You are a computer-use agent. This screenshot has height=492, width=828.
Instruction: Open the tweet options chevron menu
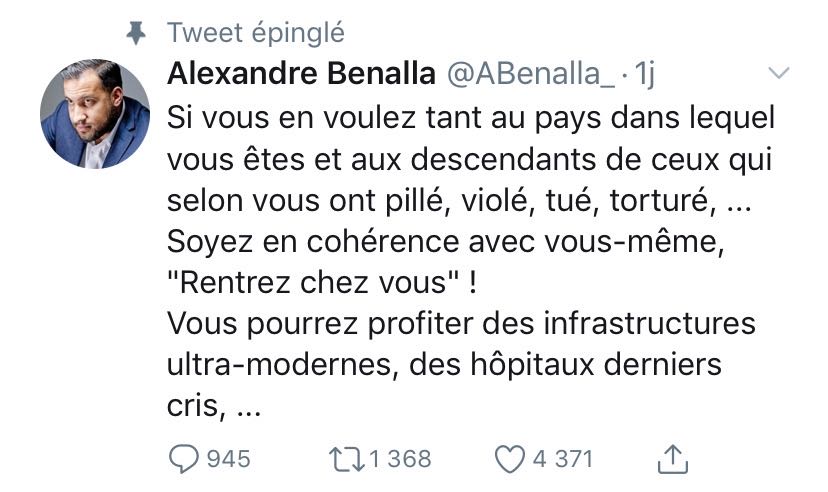click(x=777, y=74)
